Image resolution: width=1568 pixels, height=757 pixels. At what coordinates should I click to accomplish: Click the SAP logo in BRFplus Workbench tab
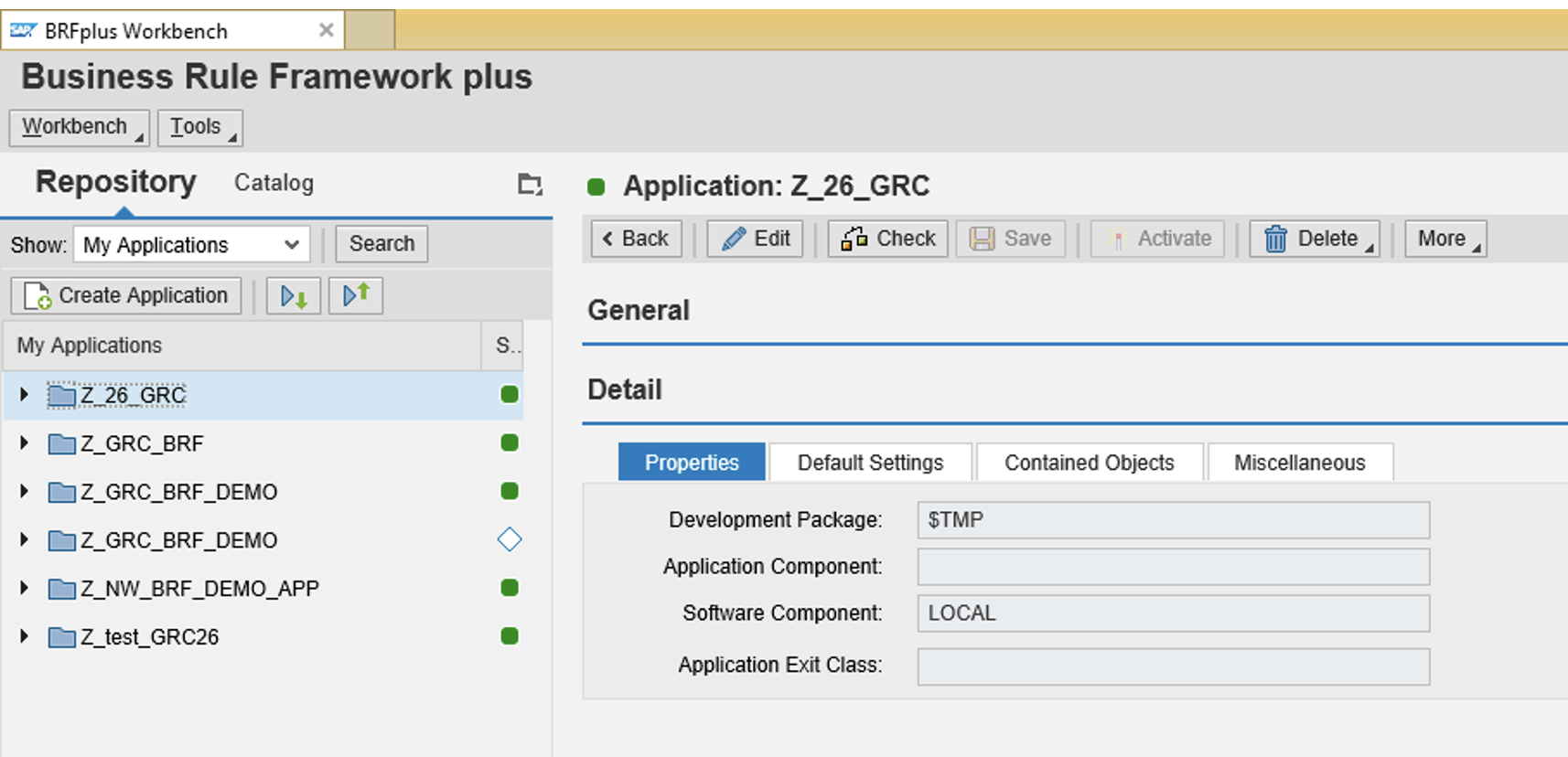click(23, 31)
